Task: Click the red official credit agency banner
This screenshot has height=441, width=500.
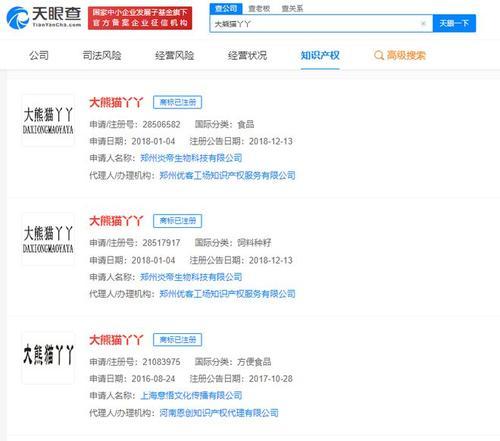Action: click(140, 18)
